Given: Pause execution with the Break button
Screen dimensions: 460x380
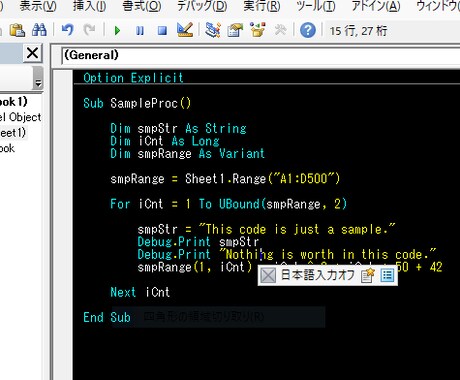Looking at the screenshot, I should [x=140, y=31].
